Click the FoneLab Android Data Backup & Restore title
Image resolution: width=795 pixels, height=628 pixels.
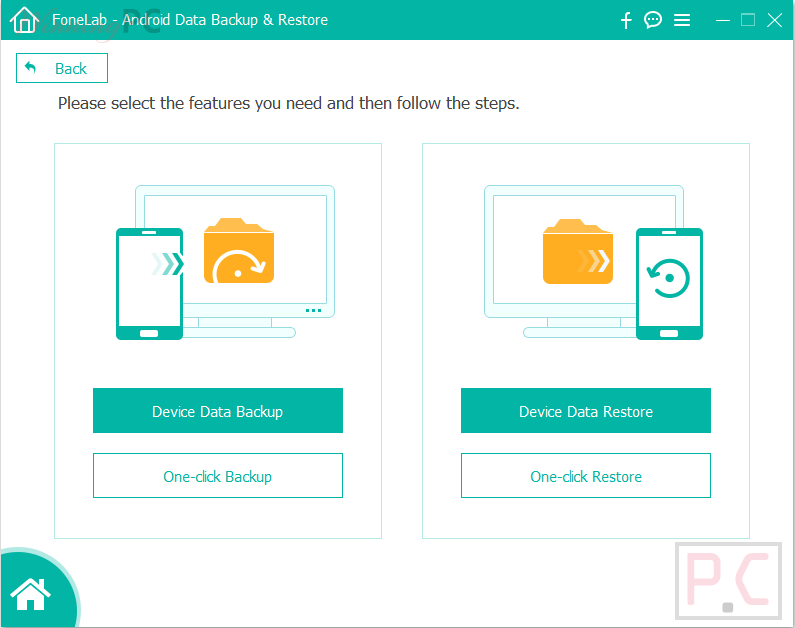click(x=190, y=20)
